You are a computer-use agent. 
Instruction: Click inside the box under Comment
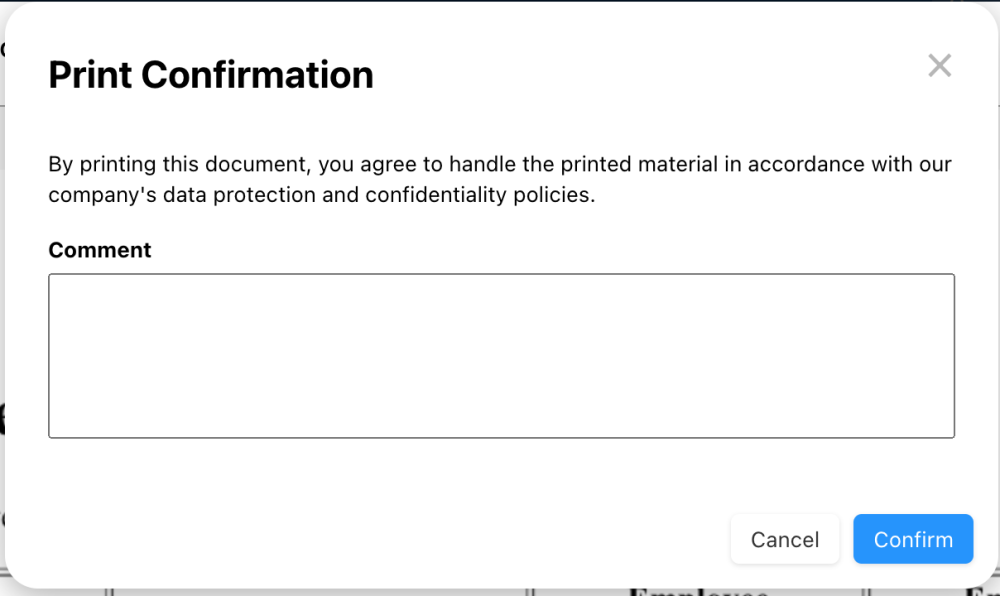pos(501,355)
